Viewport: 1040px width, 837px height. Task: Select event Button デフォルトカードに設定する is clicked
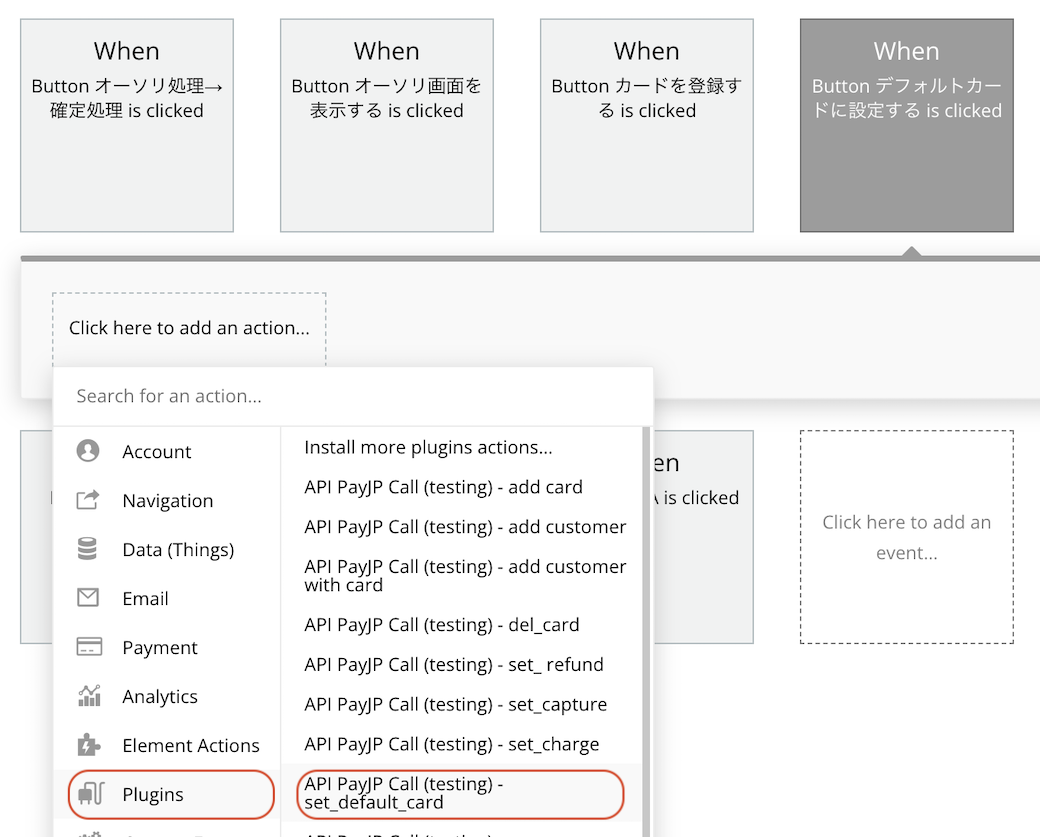pos(907,125)
